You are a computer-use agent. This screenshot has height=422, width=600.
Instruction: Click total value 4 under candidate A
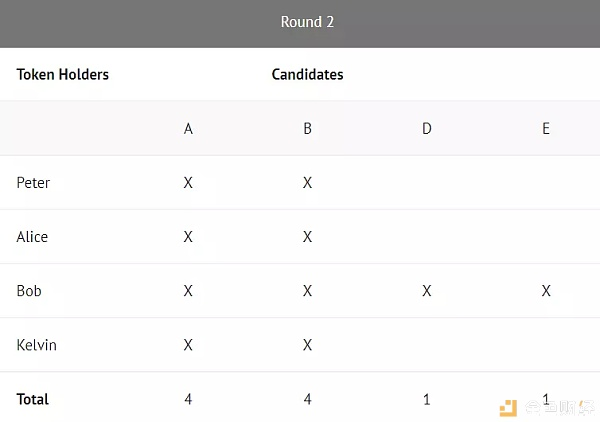188,399
